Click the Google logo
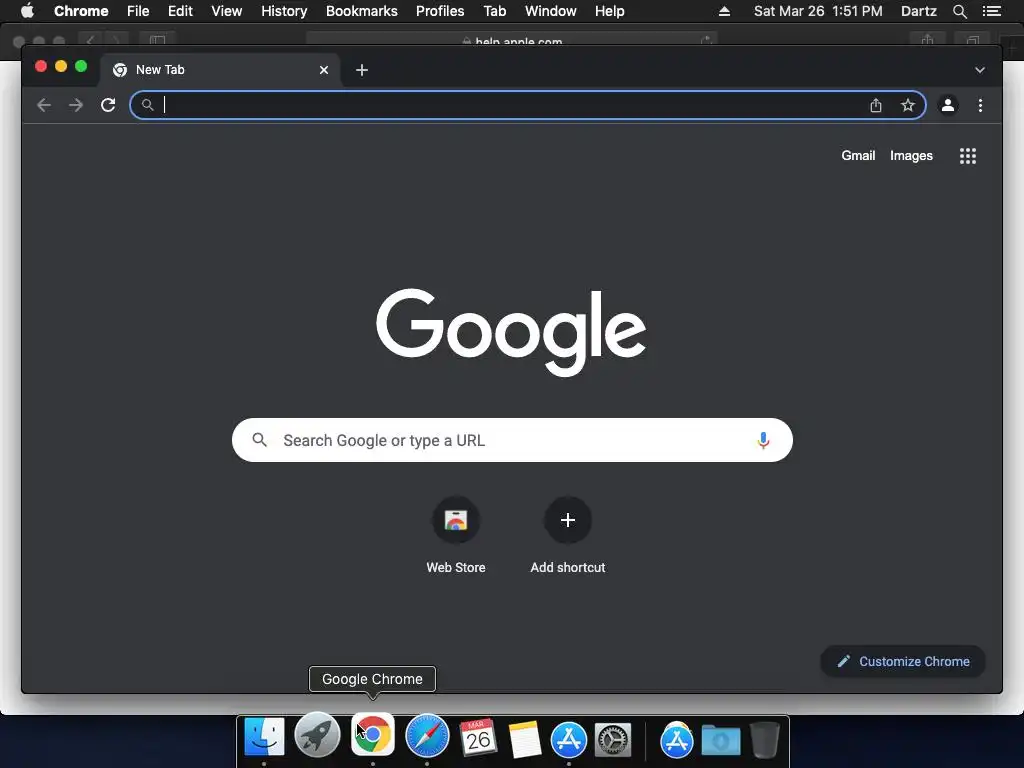The width and height of the screenshot is (1024, 768). [511, 332]
